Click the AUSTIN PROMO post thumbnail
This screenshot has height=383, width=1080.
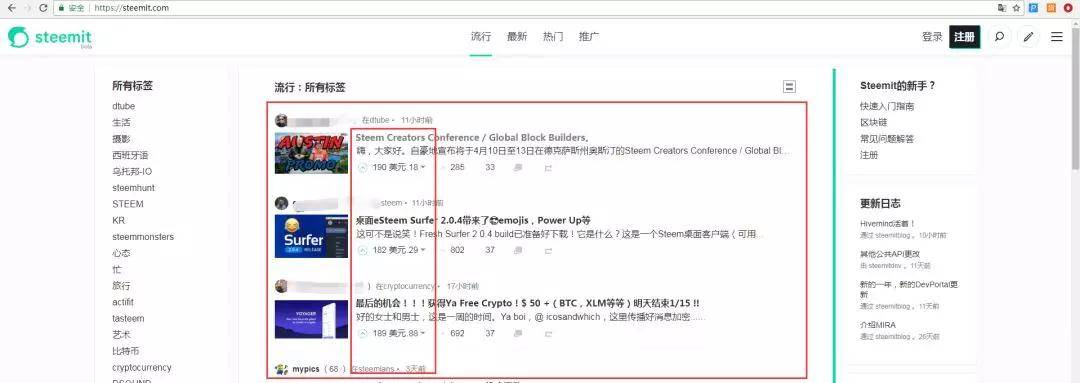tap(311, 153)
